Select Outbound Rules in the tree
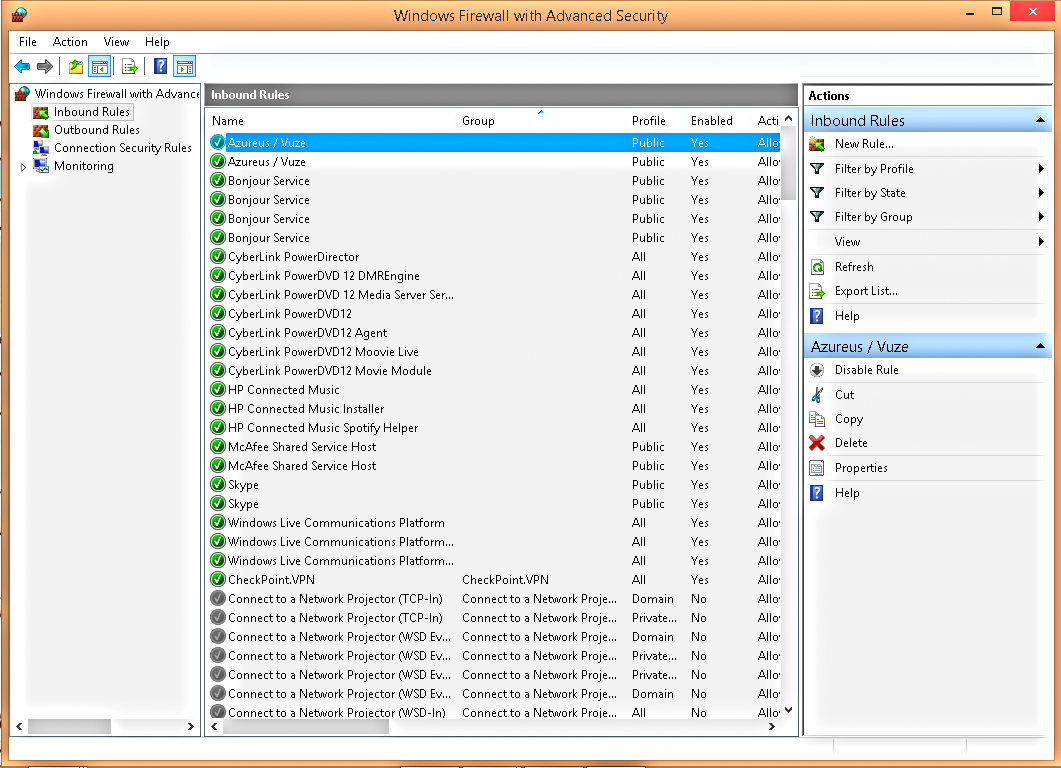This screenshot has width=1061, height=768. 97,130
